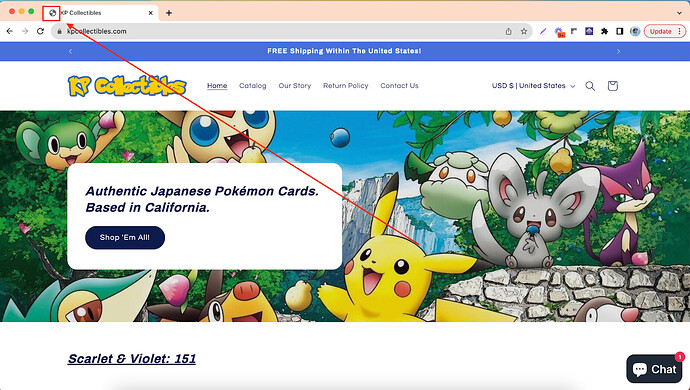
Task: Expand the USD $ | United States selector
Action: (533, 86)
